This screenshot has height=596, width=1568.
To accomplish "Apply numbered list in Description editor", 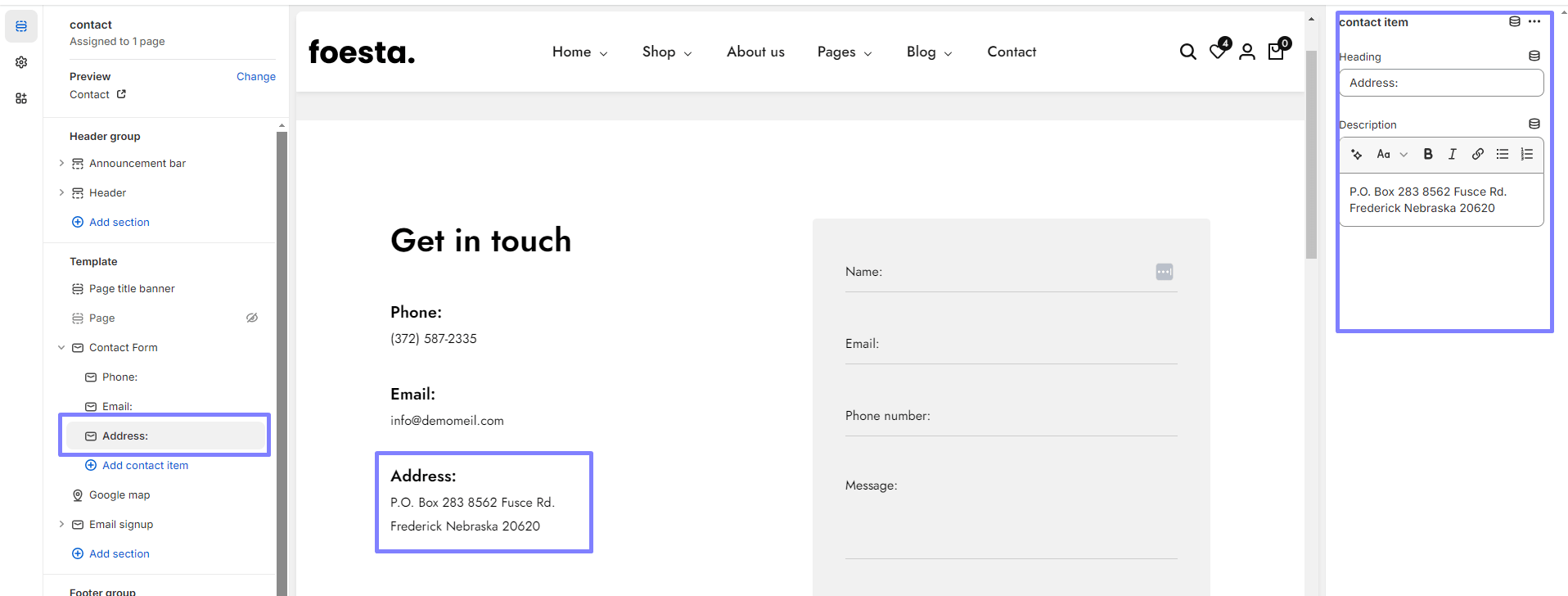I will 1526,154.
